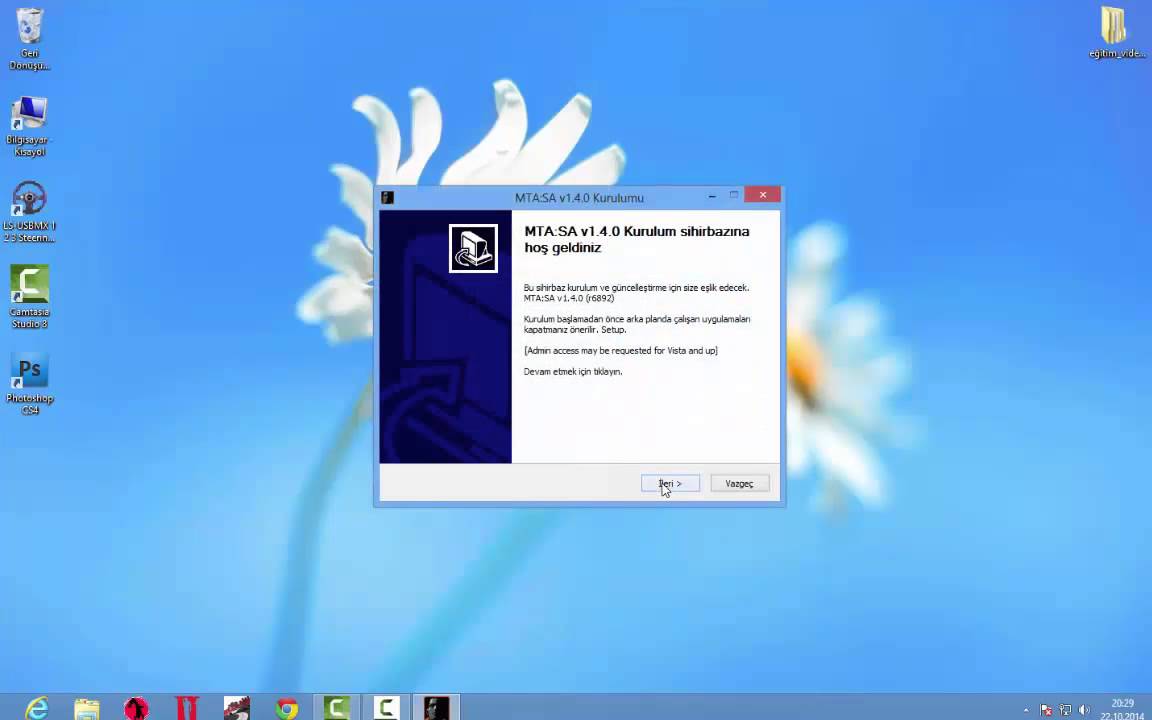This screenshot has height=720, width=1152.
Task: Open the red-white car game taskbar icon
Action: [x=237, y=708]
